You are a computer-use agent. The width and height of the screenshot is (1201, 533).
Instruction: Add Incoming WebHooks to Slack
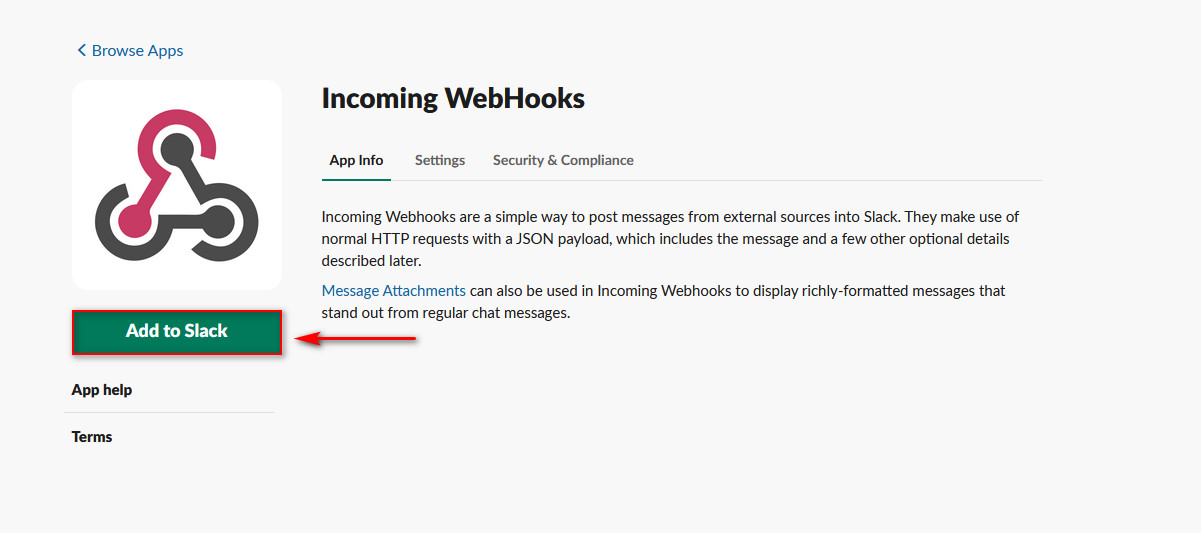(x=177, y=332)
